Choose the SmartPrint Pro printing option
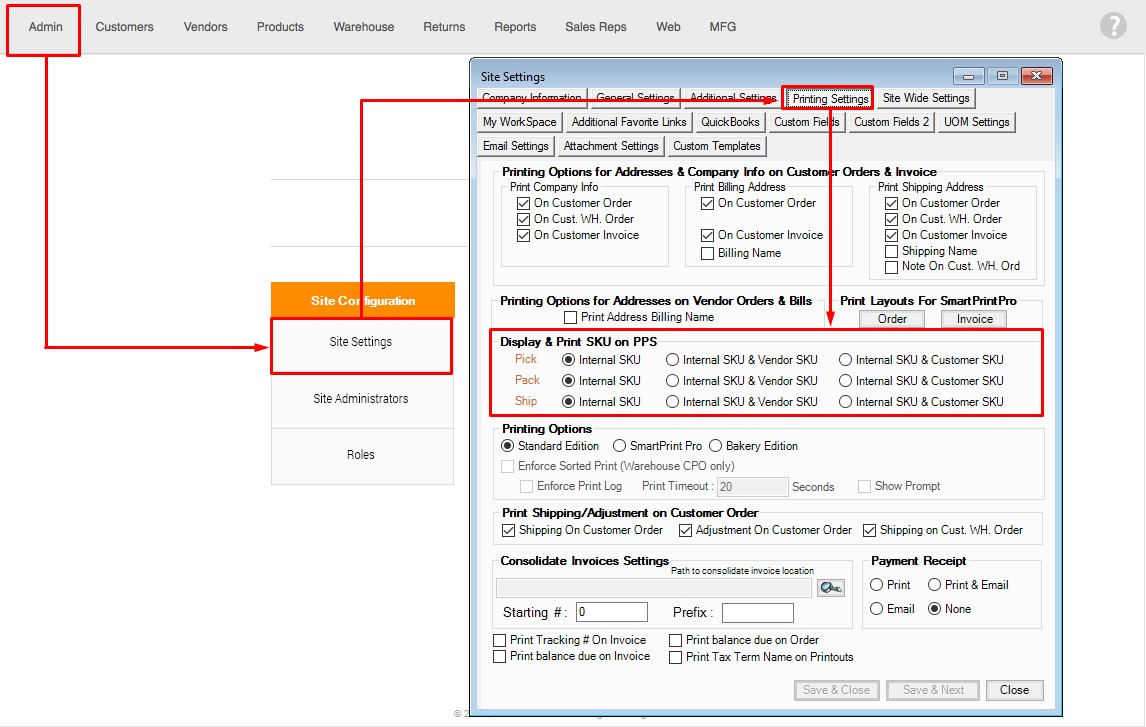 pos(620,446)
